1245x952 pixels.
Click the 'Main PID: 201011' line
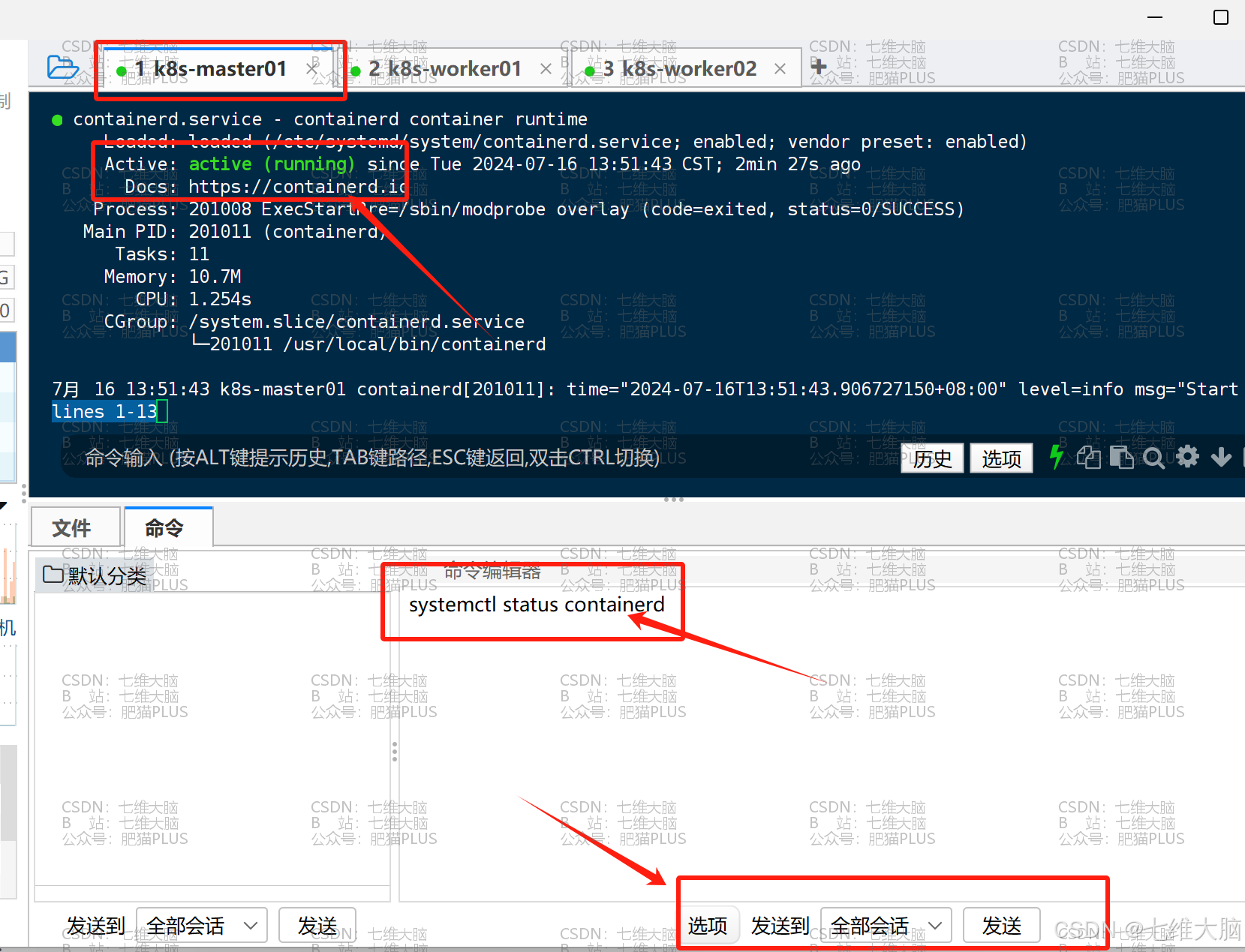tap(235, 232)
